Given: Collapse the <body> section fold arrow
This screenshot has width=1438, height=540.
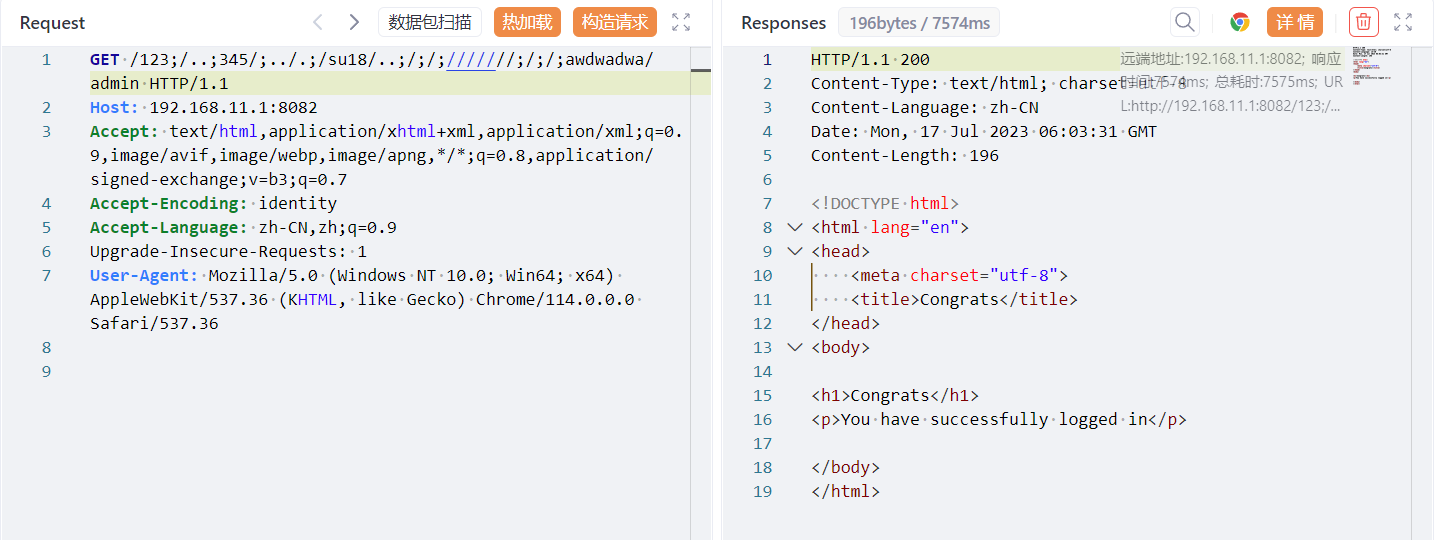Looking at the screenshot, I should coord(794,348).
